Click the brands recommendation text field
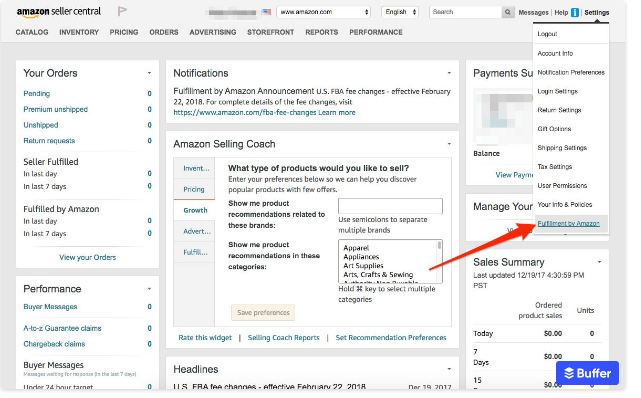This screenshot has height=398, width=641. tap(390, 206)
